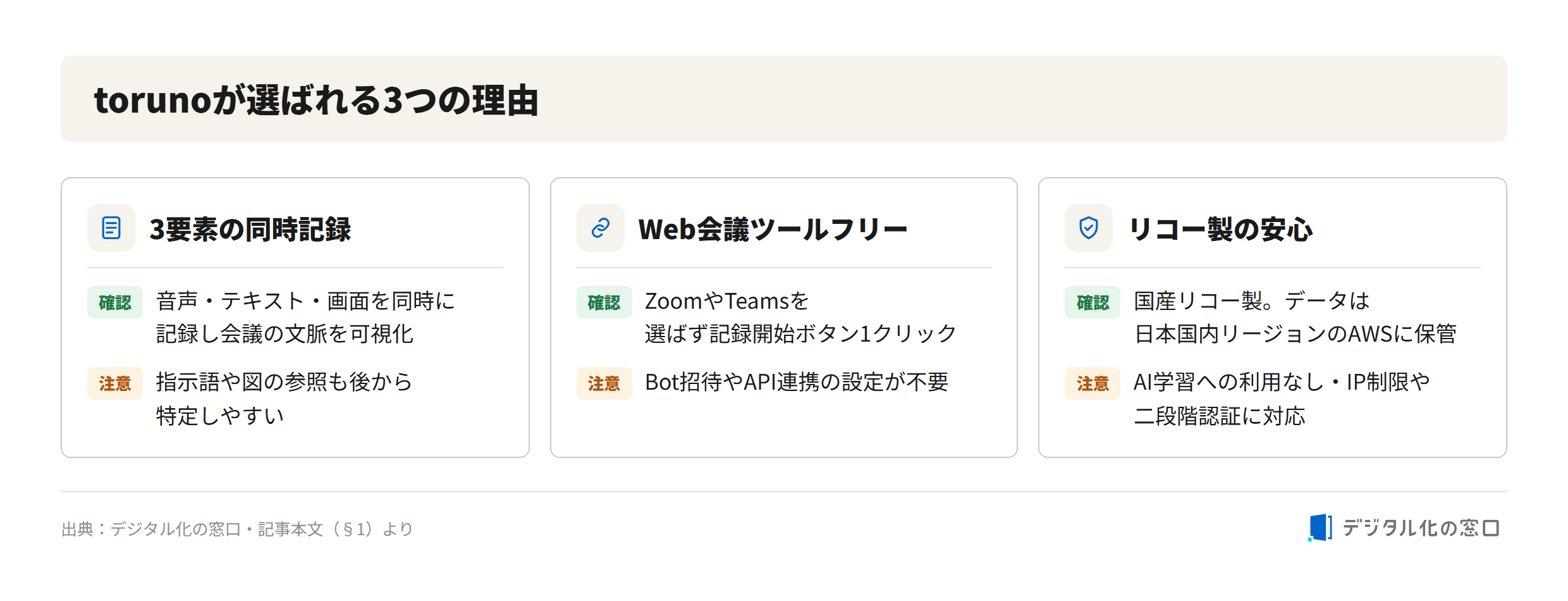The image size is (1568, 601).
Task: Click the shield check icon beside リコー製の安心
Action: coord(1089,228)
